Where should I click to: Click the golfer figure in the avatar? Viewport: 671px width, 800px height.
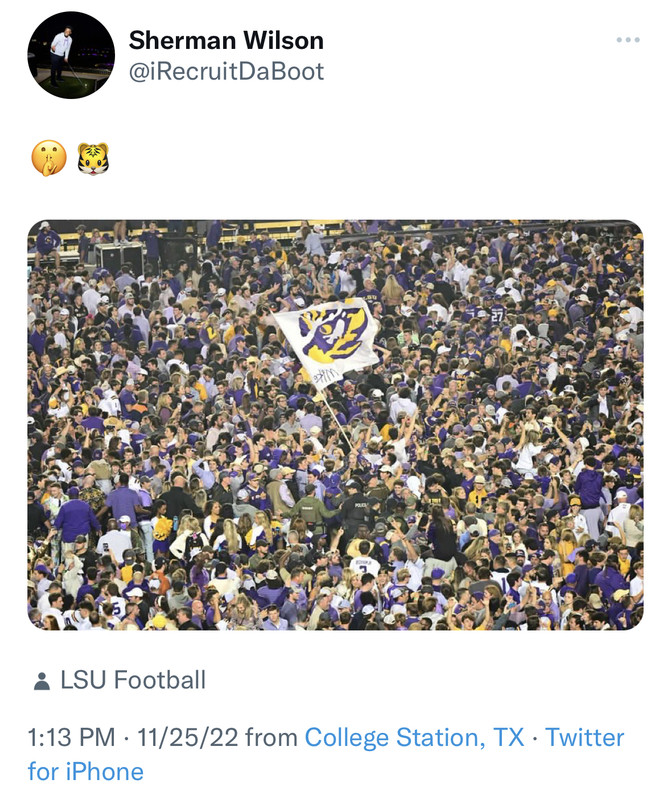(61, 50)
